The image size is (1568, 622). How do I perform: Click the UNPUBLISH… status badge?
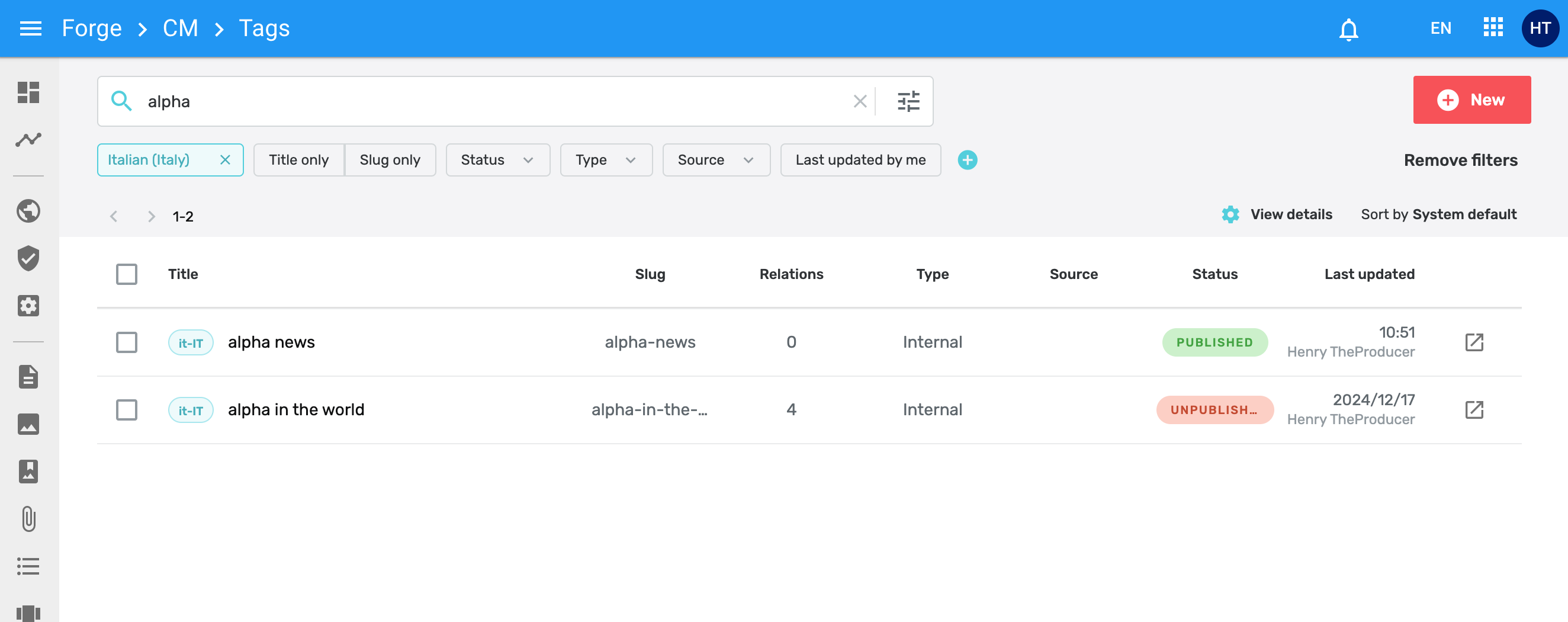click(1214, 409)
